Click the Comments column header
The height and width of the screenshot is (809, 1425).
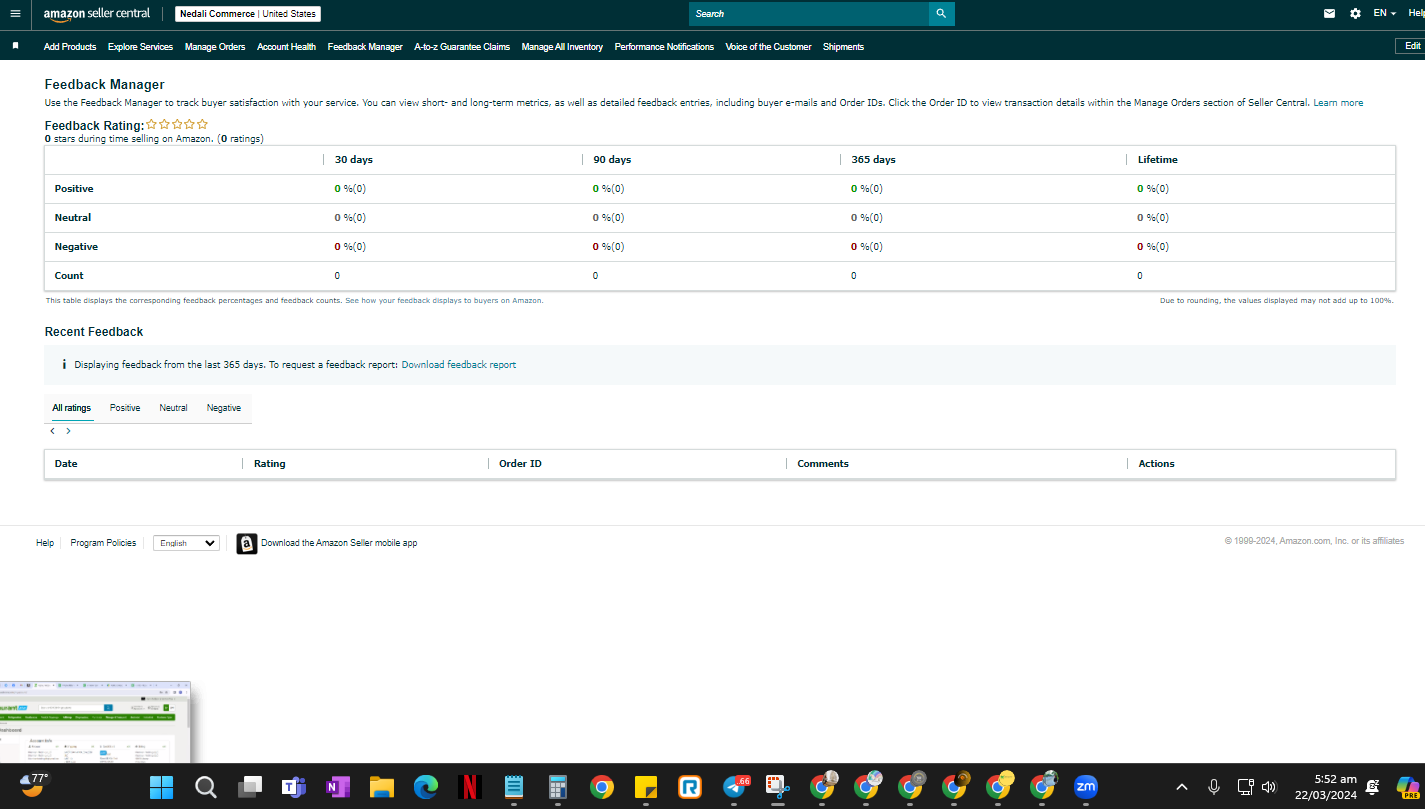tap(823, 464)
